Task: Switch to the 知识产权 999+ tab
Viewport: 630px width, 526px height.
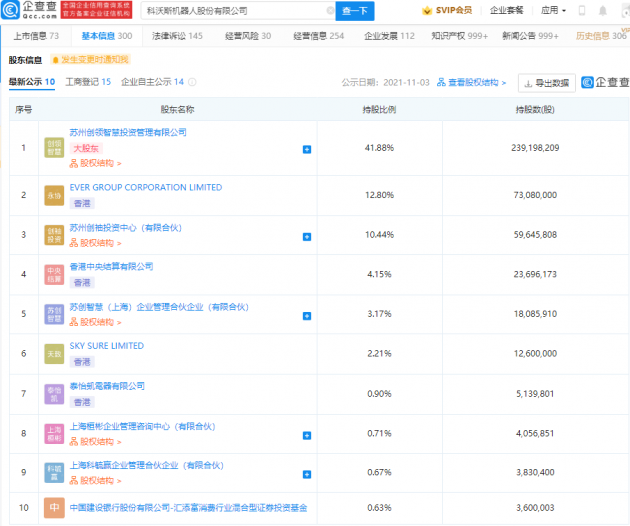Action: (x=460, y=36)
